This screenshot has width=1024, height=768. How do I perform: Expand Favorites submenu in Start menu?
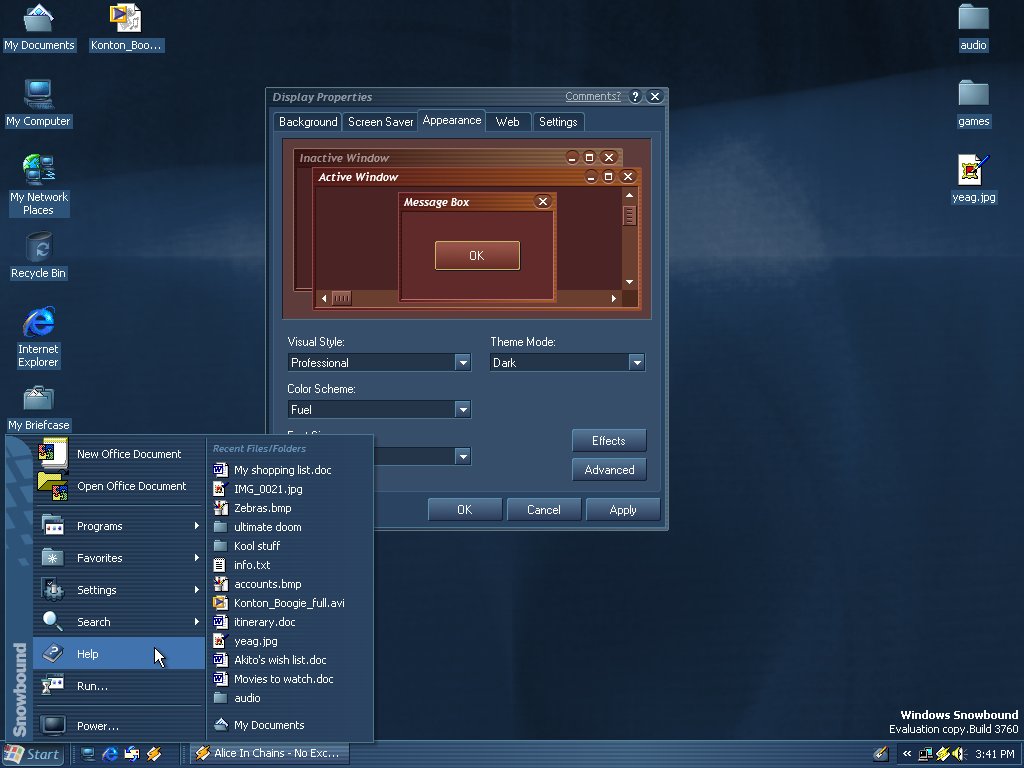tap(119, 558)
